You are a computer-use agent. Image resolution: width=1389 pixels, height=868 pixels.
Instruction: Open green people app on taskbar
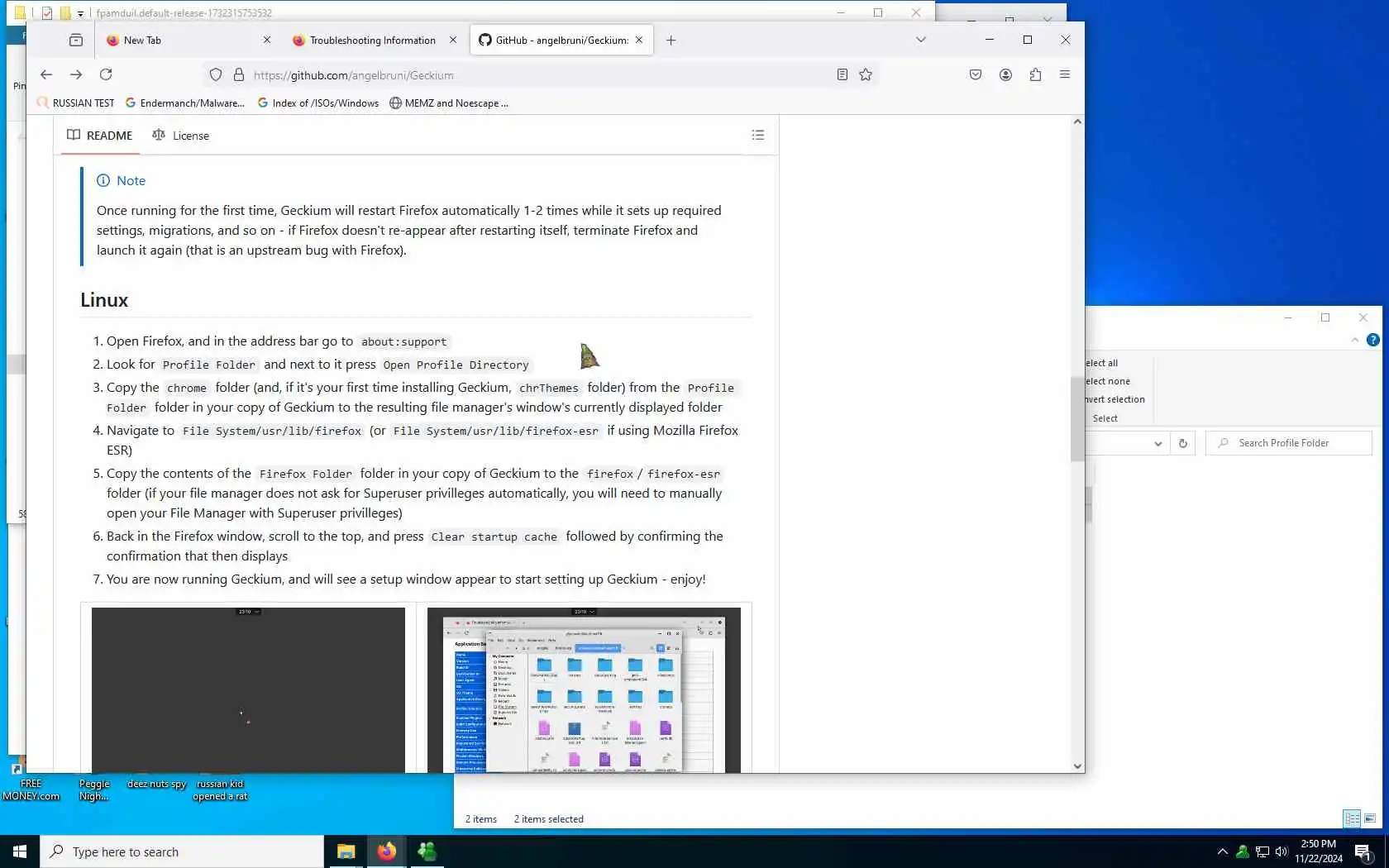427,851
